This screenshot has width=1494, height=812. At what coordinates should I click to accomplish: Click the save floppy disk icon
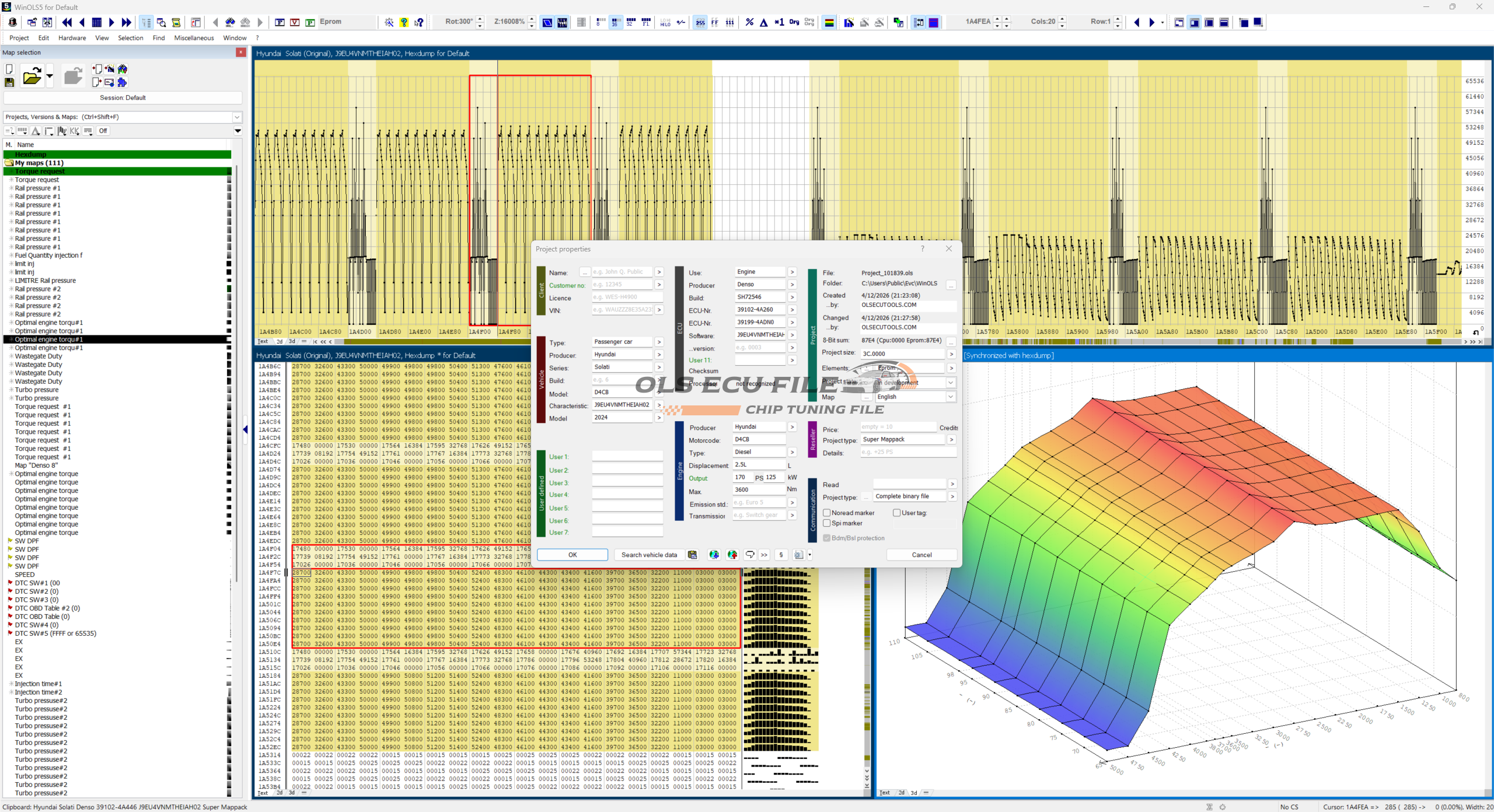tap(9, 83)
